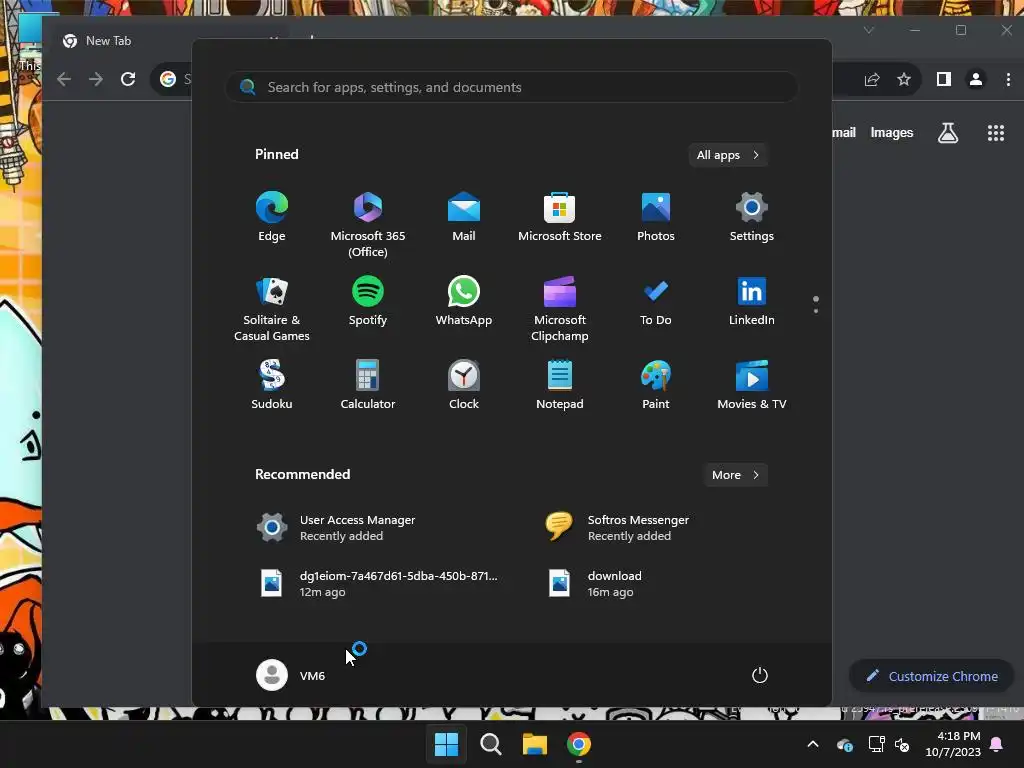Launch Paint
1024x768 pixels.
[656, 385]
